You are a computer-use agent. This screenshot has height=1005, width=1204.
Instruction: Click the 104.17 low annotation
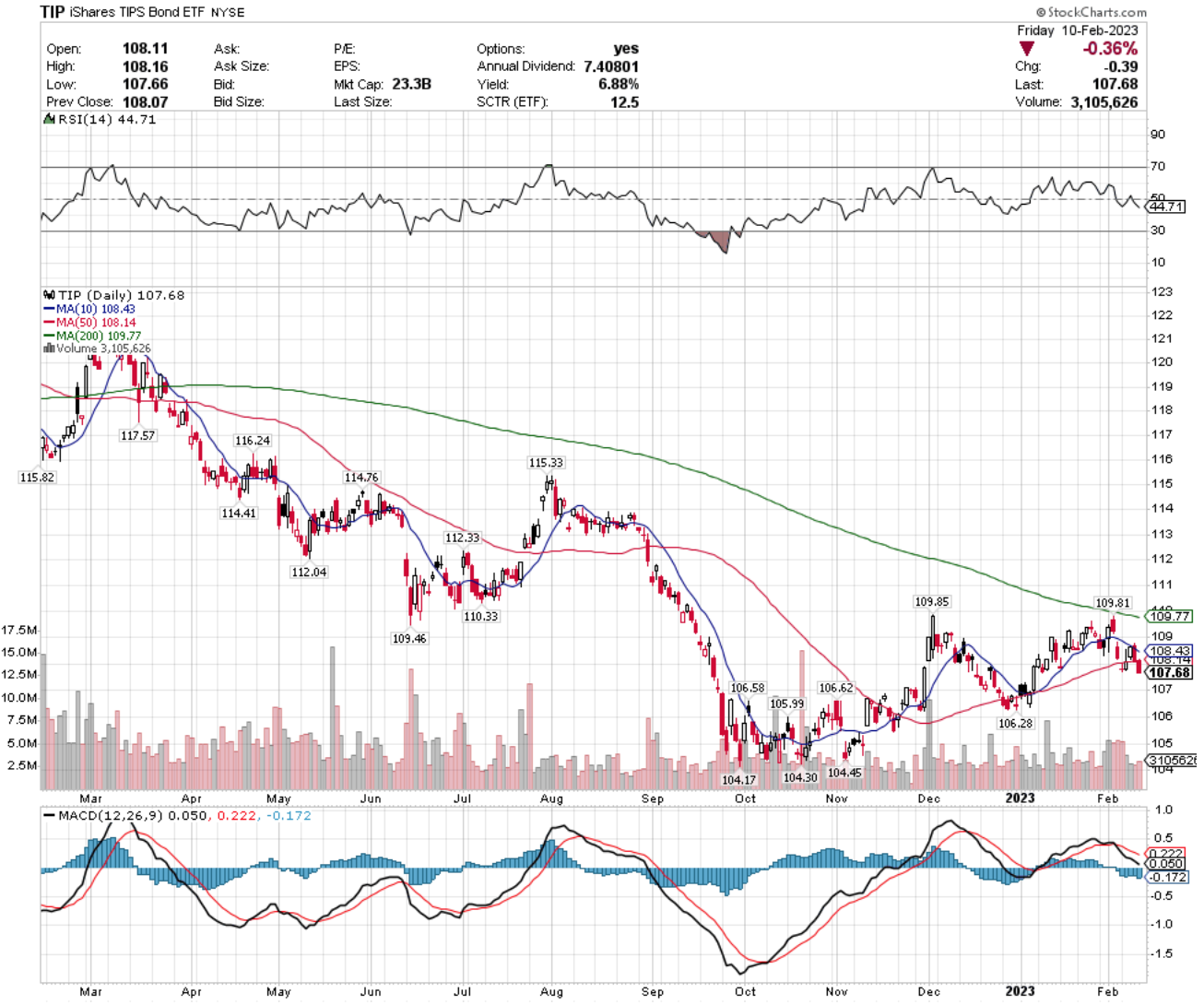[738, 779]
